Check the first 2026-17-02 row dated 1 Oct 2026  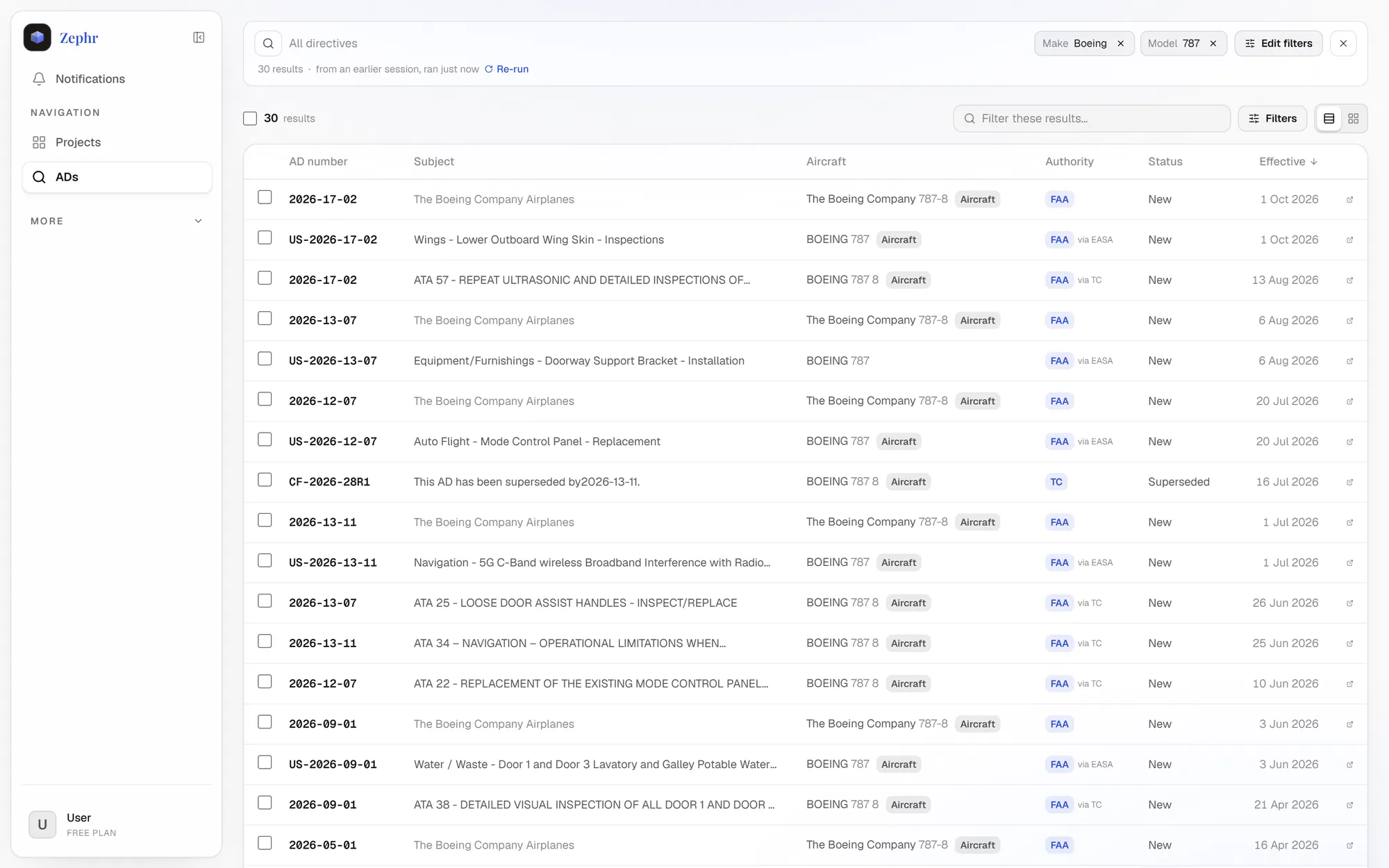[x=265, y=197]
